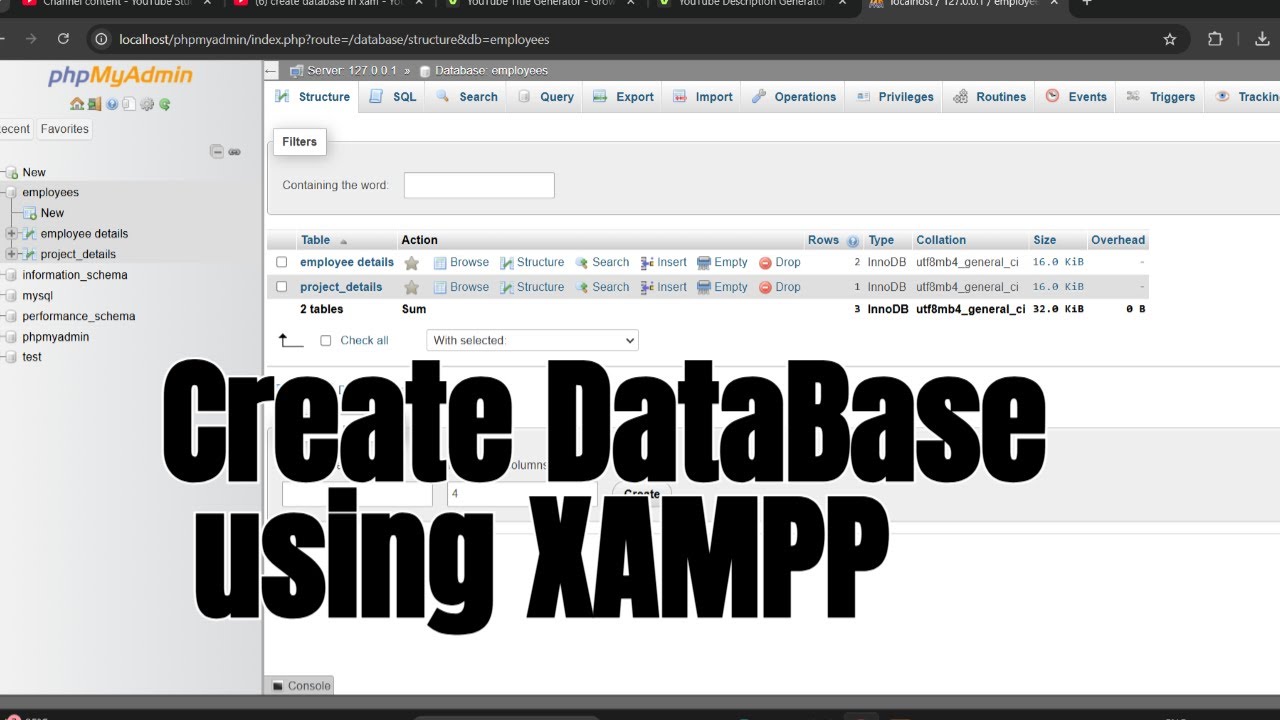The height and width of the screenshot is (720, 1280).
Task: Reload navigation panel green refresh icon
Action: [x=164, y=104]
